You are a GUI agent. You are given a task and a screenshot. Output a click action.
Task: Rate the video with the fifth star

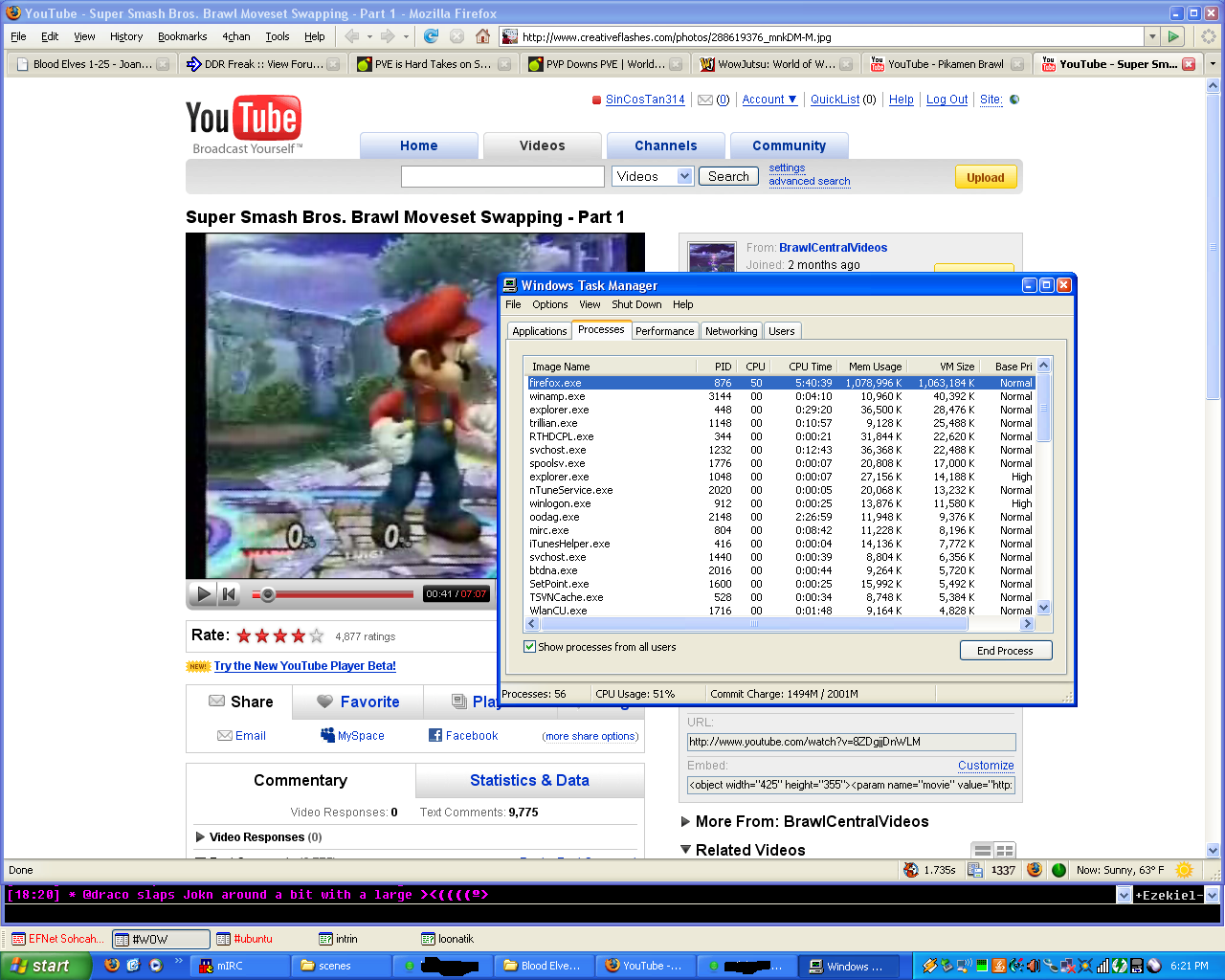(317, 635)
